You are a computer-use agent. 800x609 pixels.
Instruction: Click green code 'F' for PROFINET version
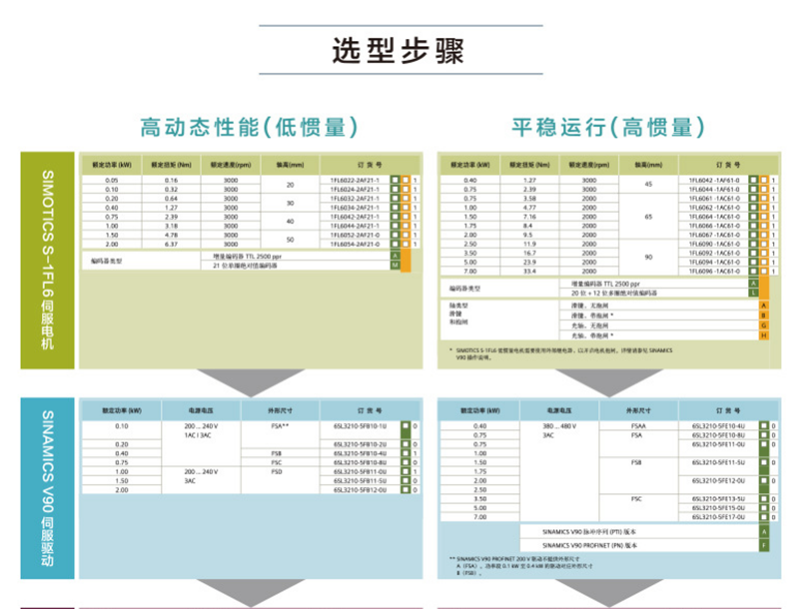(764, 545)
